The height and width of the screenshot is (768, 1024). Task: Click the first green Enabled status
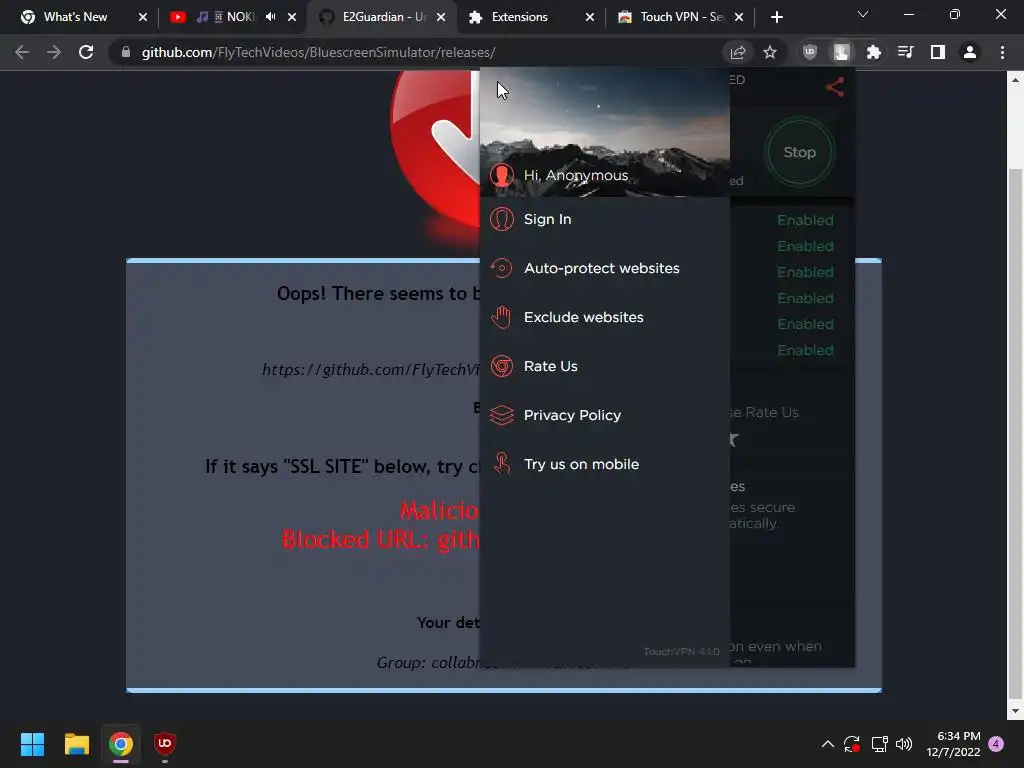[805, 220]
